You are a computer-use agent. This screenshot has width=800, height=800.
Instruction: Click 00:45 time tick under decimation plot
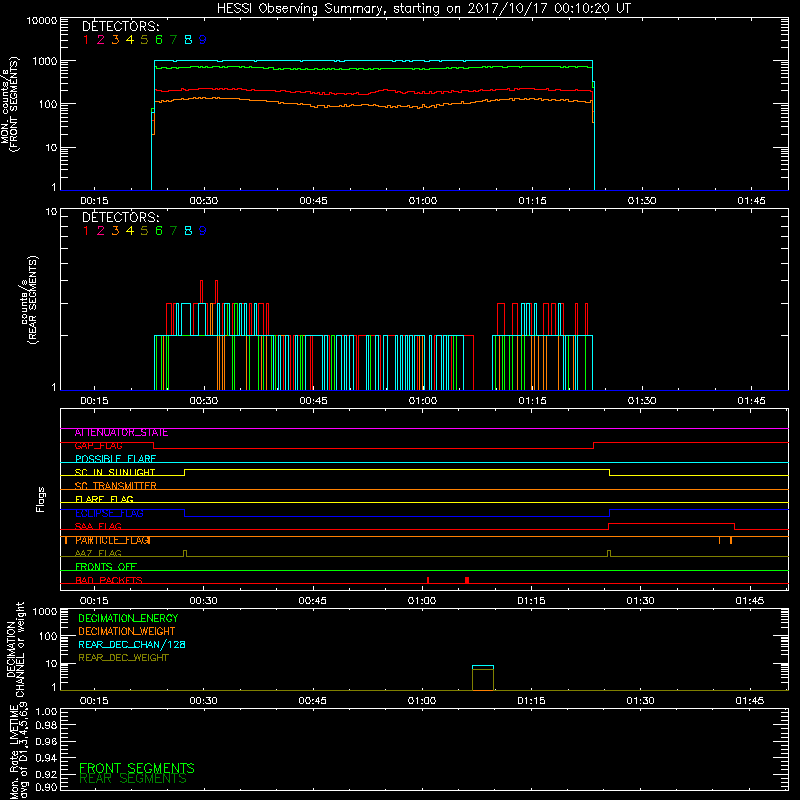click(x=313, y=701)
